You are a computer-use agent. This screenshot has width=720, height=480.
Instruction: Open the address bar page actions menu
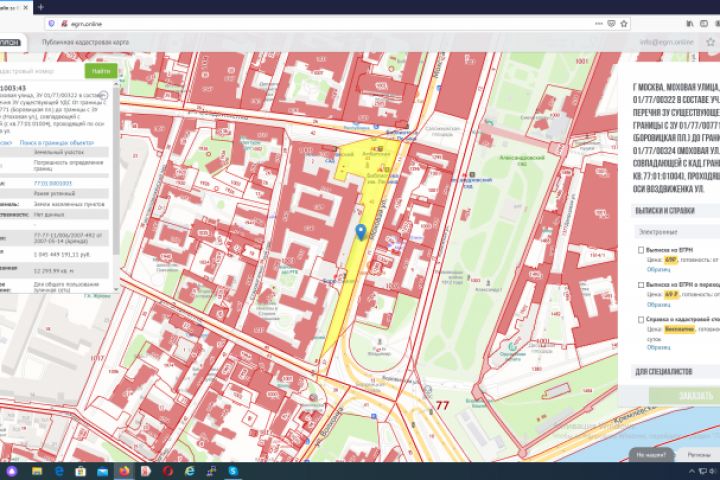tap(599, 23)
